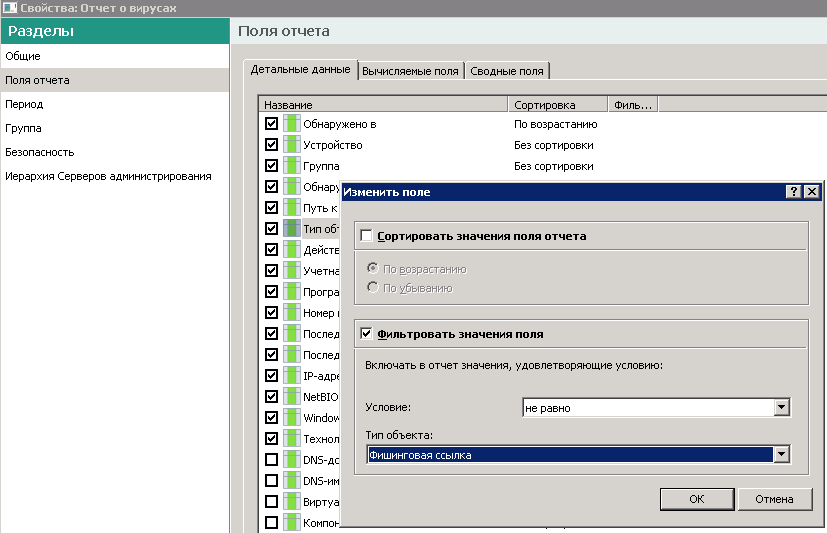Uncheck Фильтровать значения поля checkbox
Viewport: 827px width, 533px height.
367,333
